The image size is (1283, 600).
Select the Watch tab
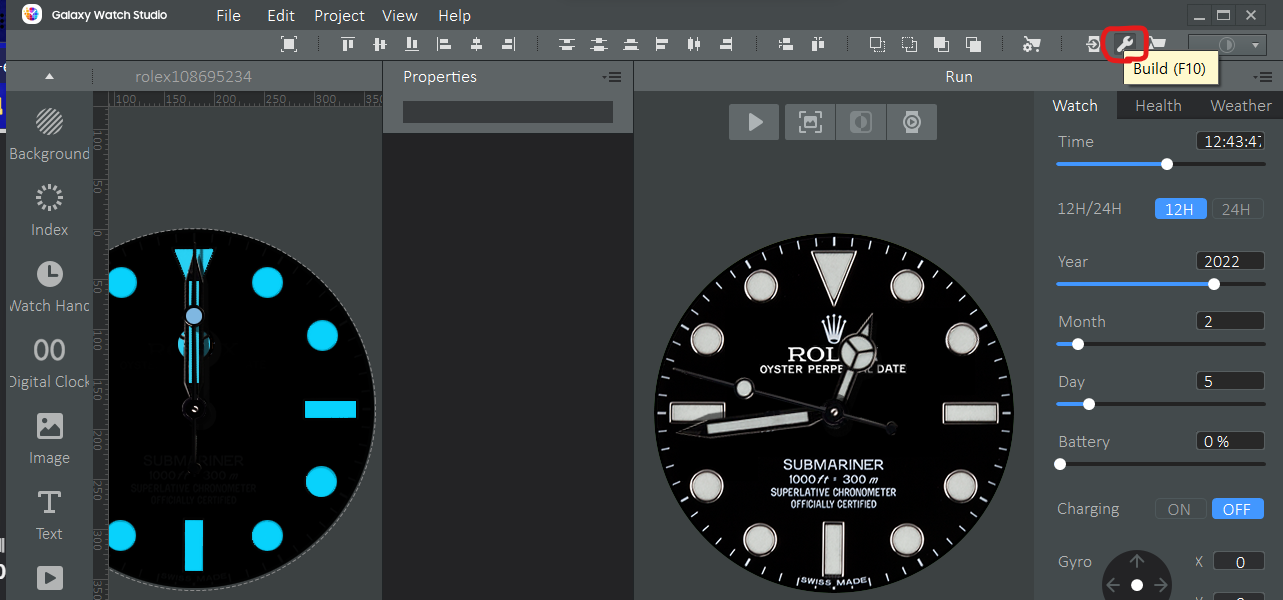1075,105
